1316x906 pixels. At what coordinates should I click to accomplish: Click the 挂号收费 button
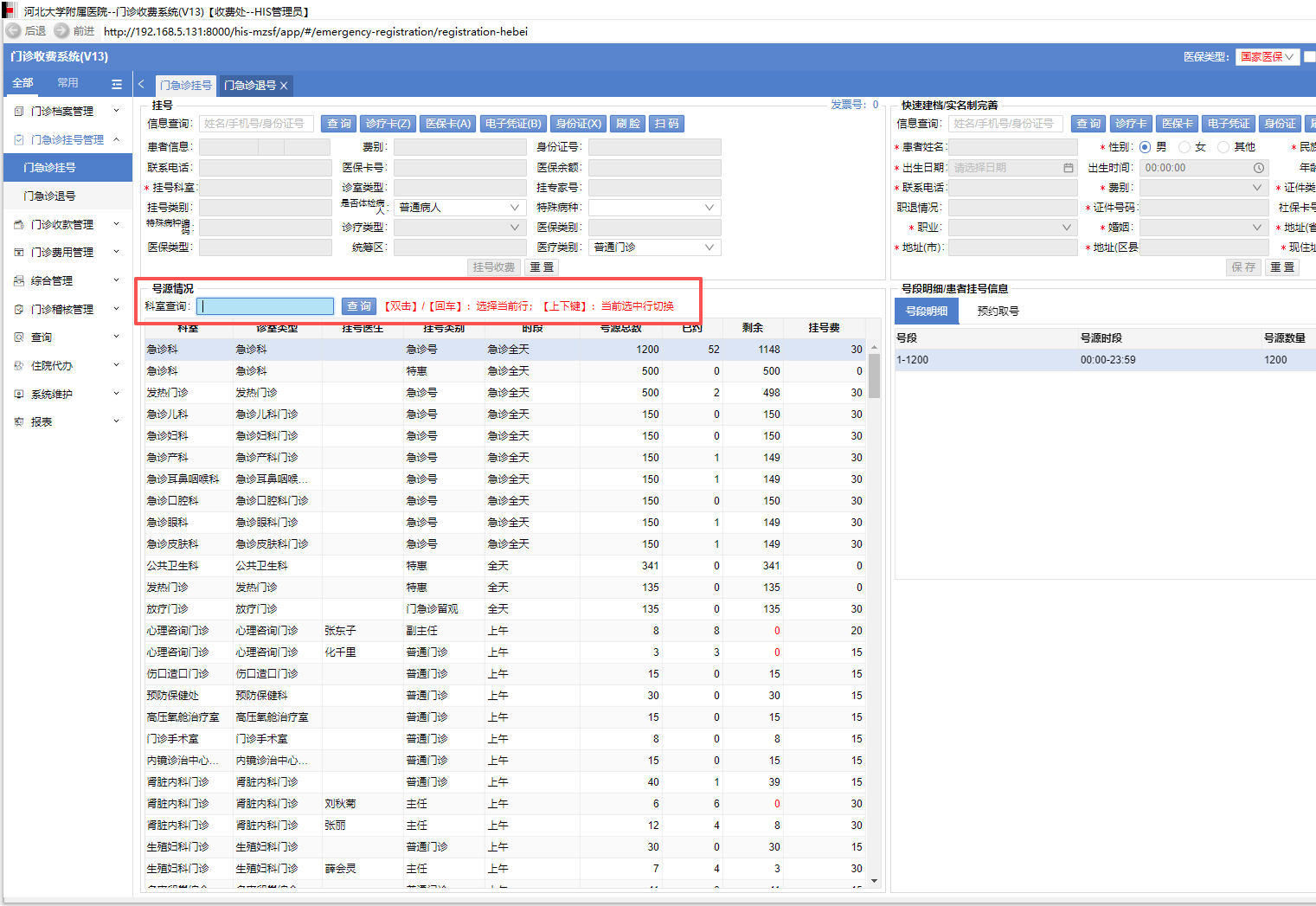click(494, 267)
